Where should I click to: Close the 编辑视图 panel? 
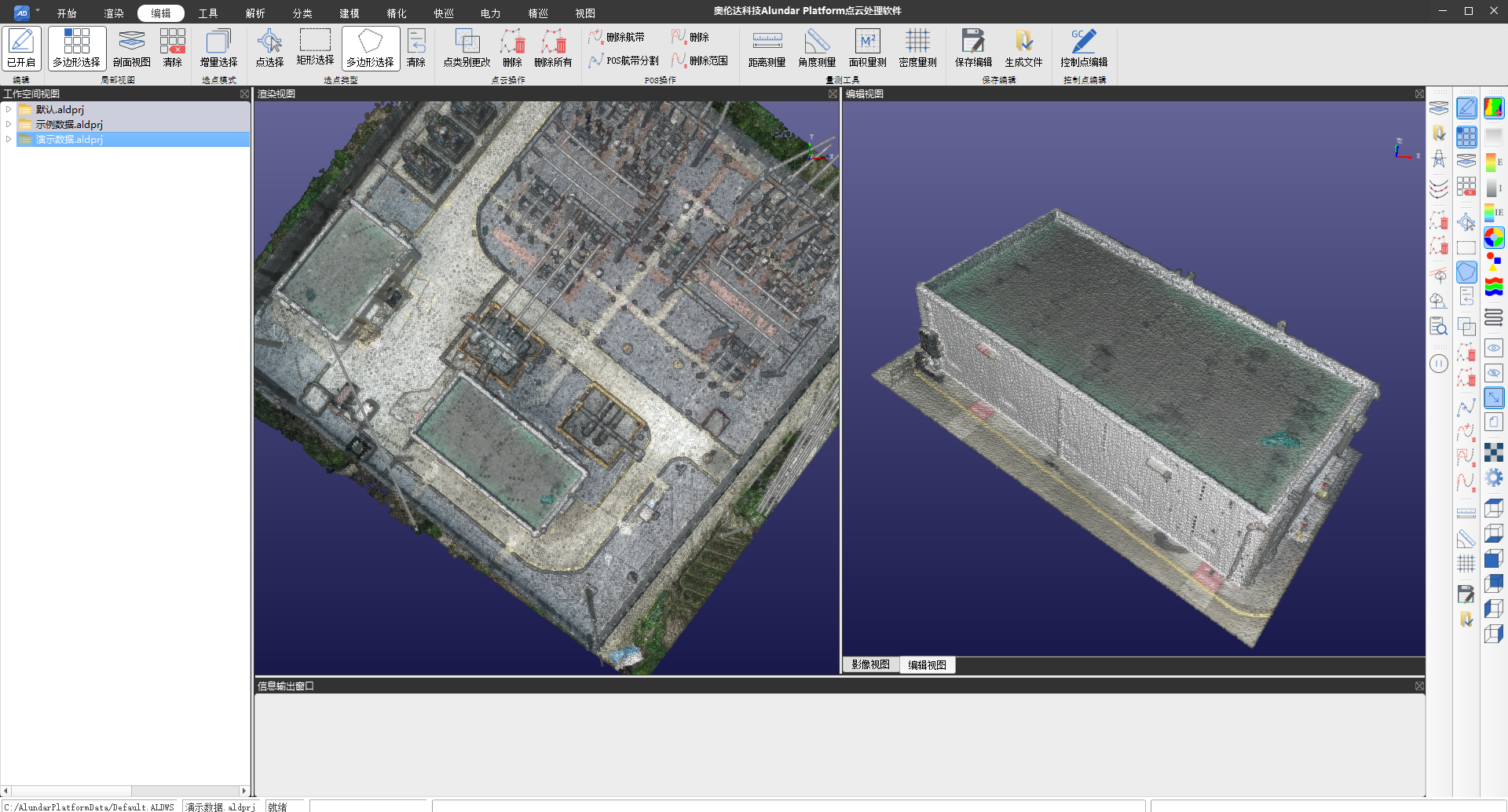[x=1419, y=93]
